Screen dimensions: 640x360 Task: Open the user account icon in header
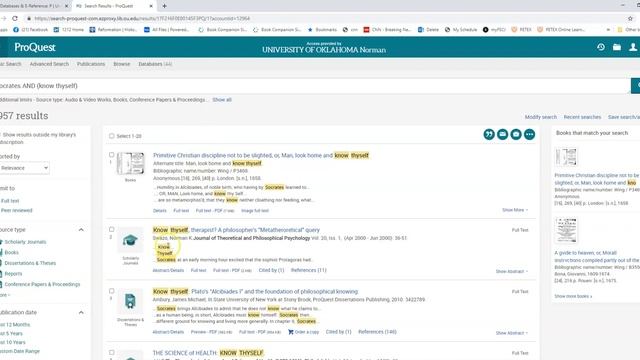point(633,47)
